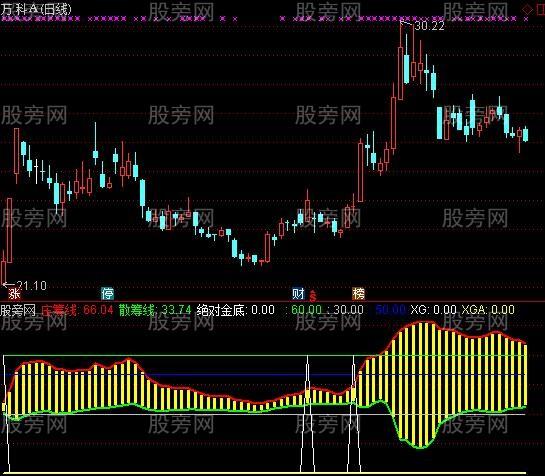Image resolution: width=545 pixels, height=476 pixels.
Task: Click the red square icon top right
Action: pyautogui.click(x=540, y=10)
